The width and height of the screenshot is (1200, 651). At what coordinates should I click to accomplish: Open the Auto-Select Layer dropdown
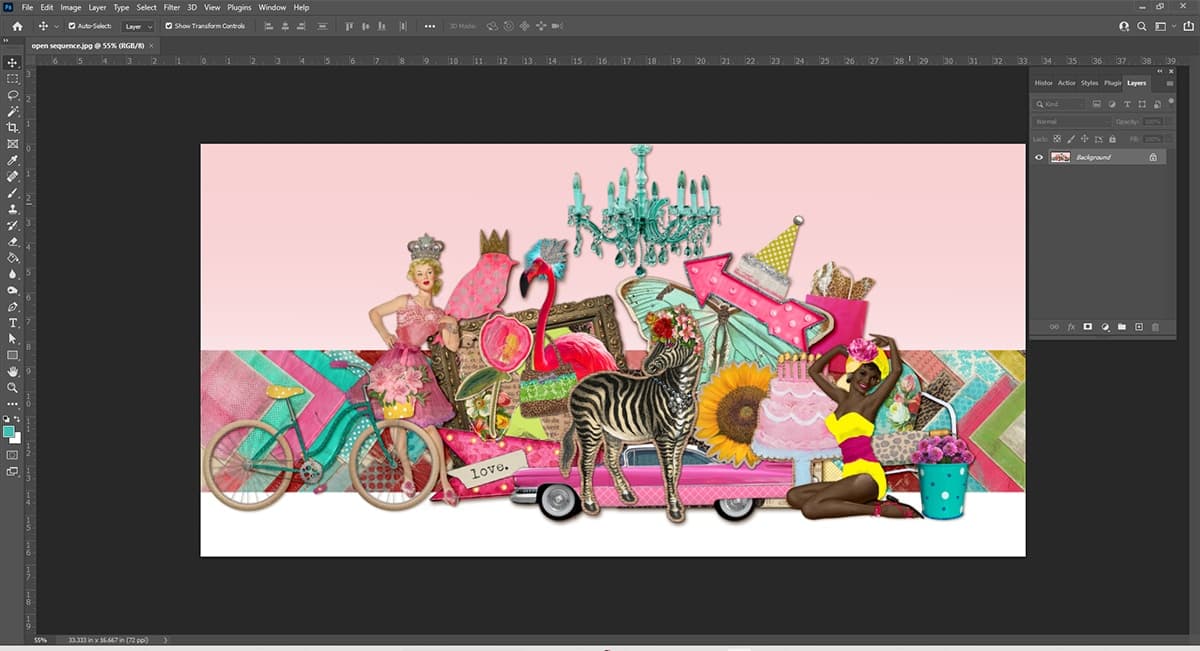[138, 26]
